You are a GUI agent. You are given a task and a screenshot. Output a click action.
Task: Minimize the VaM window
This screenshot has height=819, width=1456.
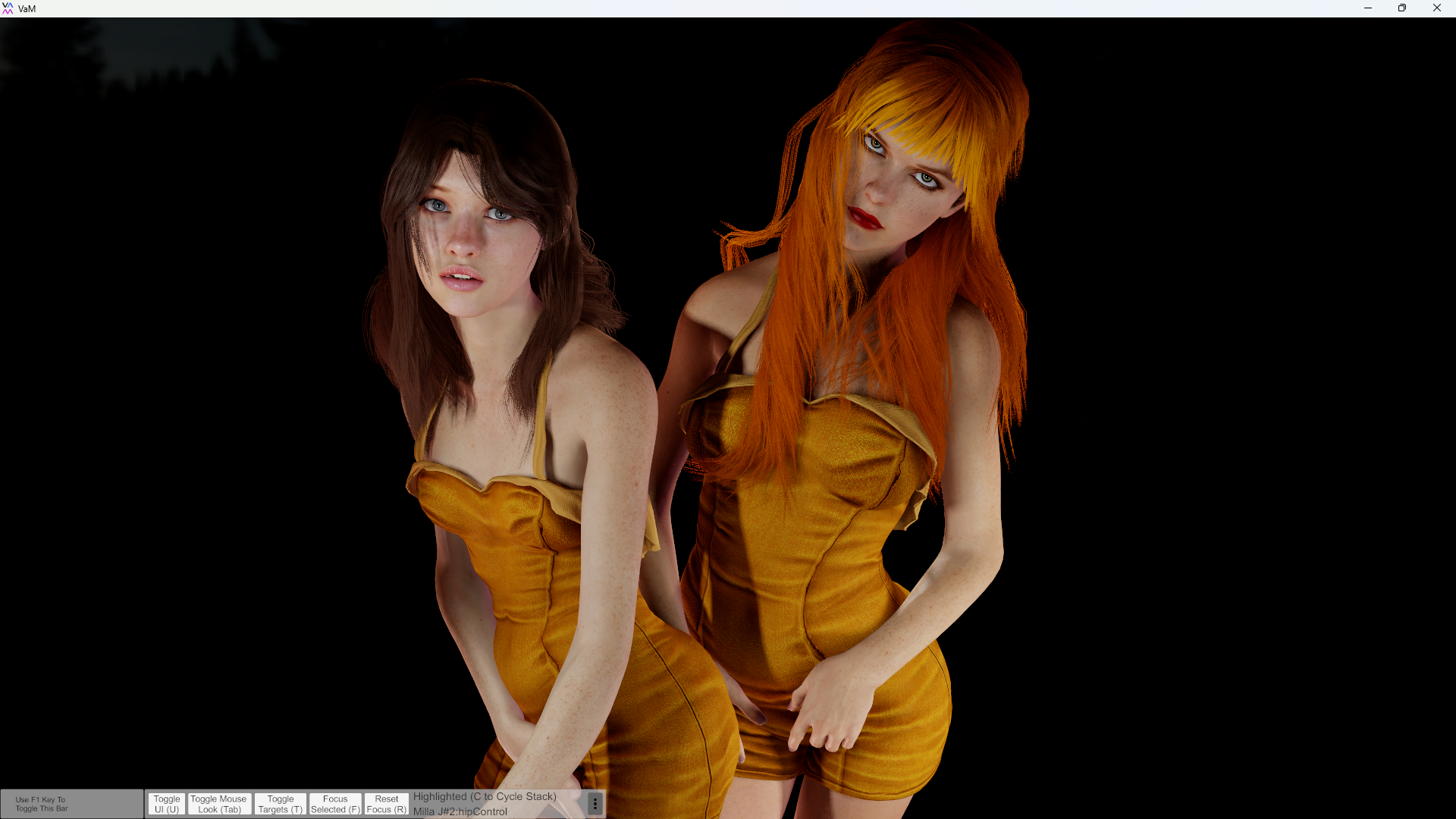[x=1368, y=8]
